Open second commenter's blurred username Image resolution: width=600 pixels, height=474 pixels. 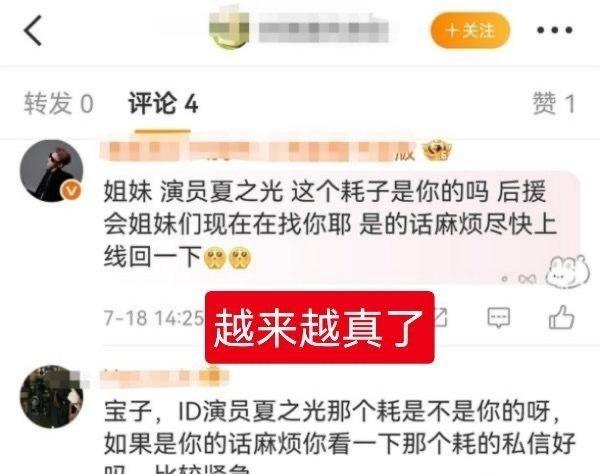tap(165, 376)
